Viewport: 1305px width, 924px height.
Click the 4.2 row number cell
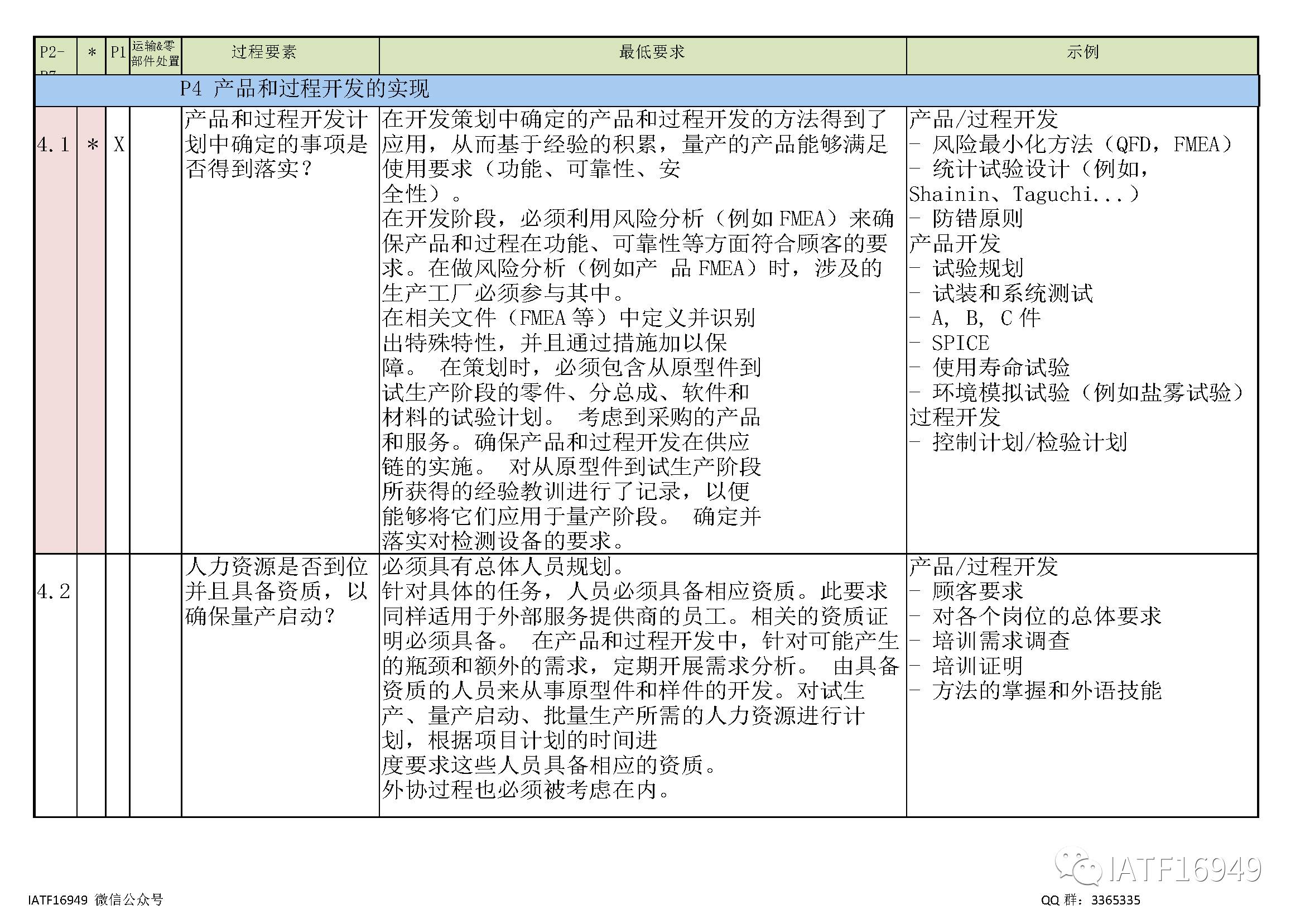pyautogui.click(x=54, y=591)
